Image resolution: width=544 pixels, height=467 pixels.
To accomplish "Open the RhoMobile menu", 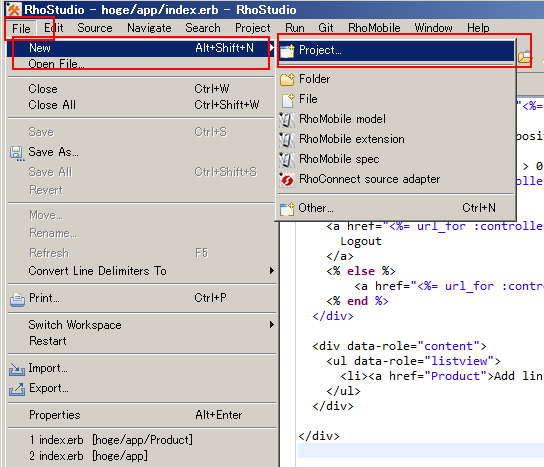I will pyautogui.click(x=374, y=28).
